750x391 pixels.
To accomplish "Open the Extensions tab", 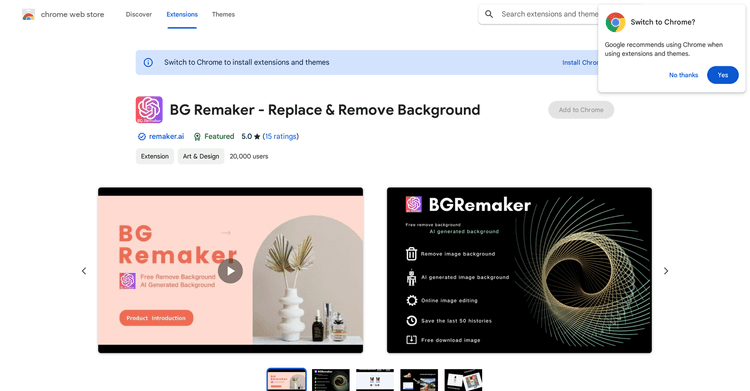I will tap(182, 14).
